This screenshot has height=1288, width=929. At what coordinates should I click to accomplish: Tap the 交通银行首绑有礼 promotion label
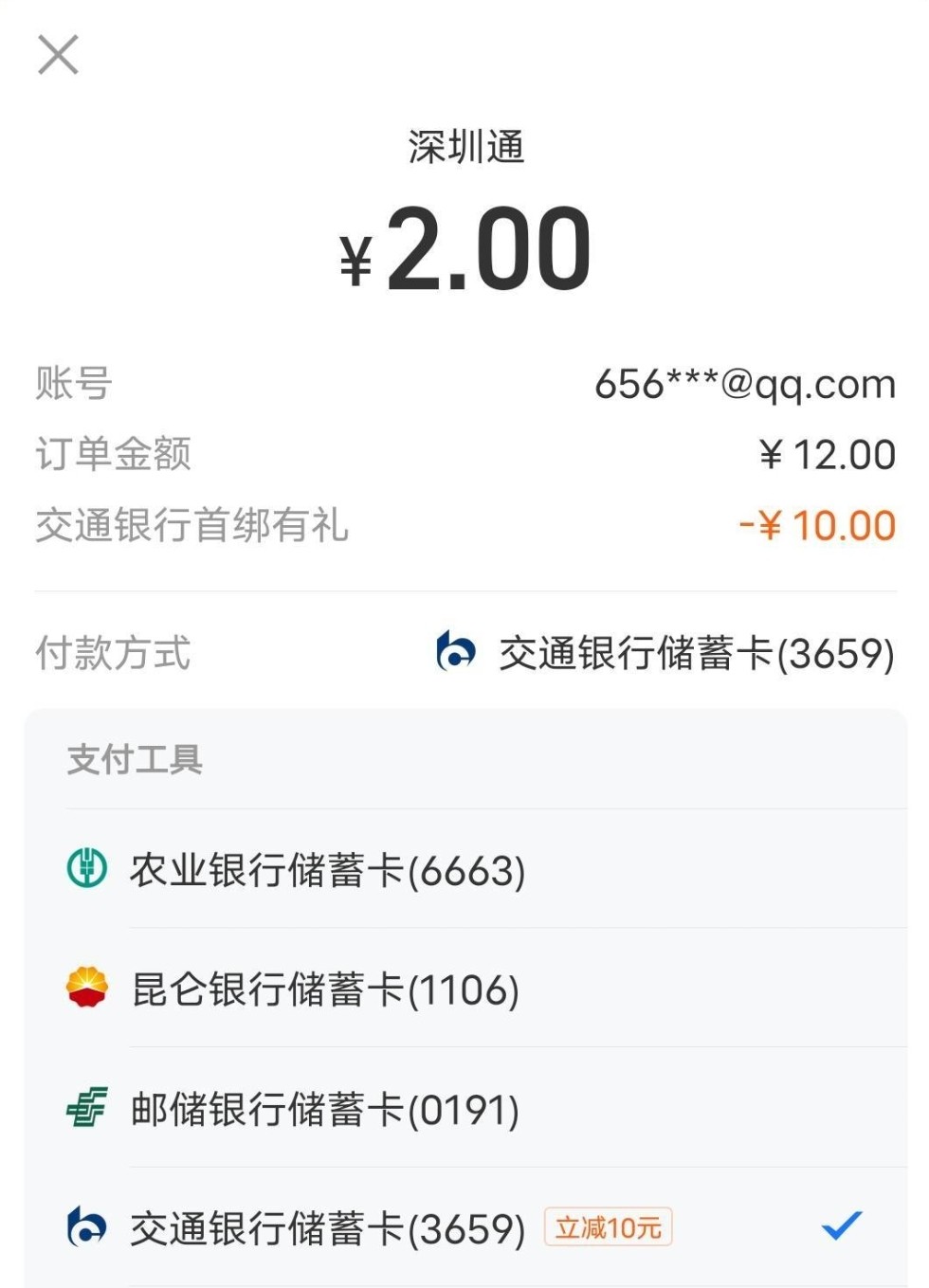click(191, 525)
